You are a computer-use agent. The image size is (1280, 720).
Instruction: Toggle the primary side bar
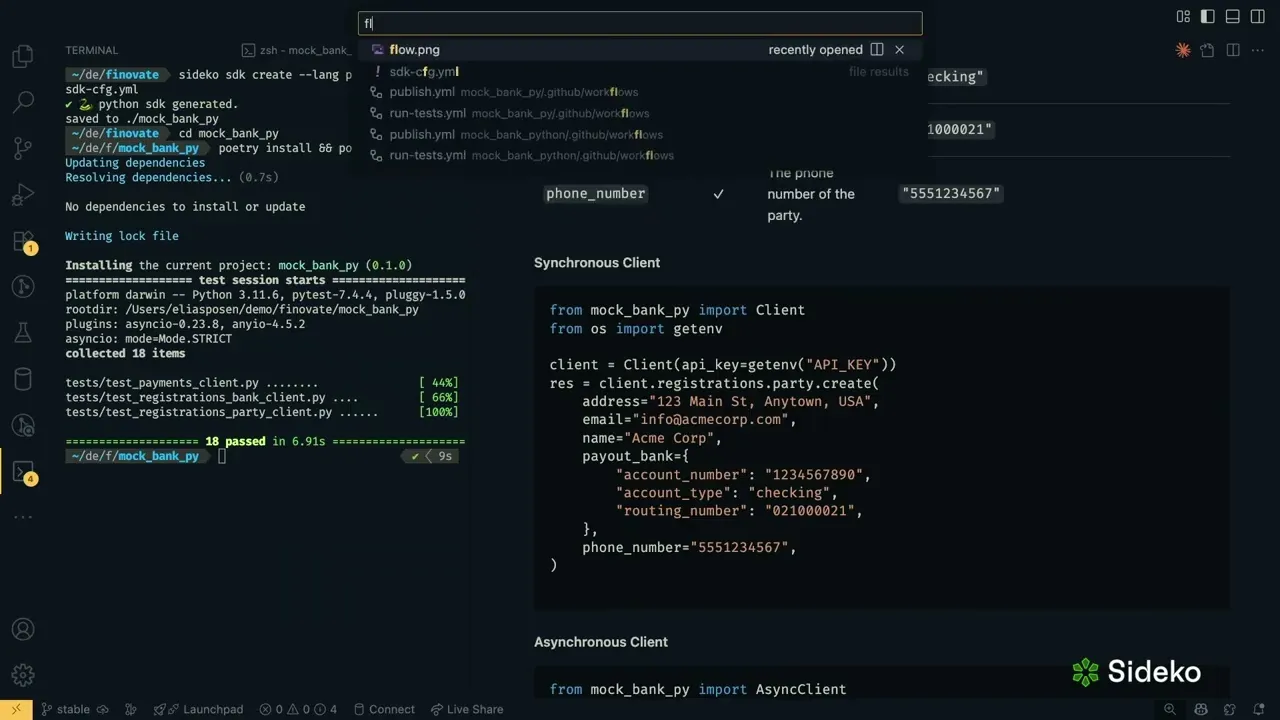(1208, 16)
